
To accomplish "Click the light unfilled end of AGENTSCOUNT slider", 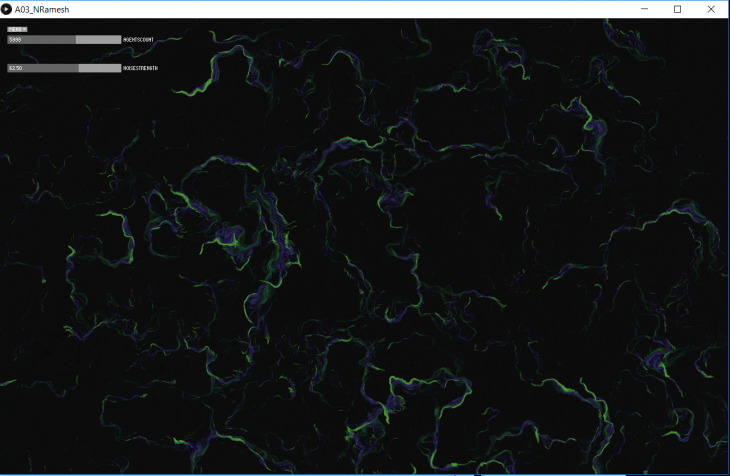I will pos(100,39).
